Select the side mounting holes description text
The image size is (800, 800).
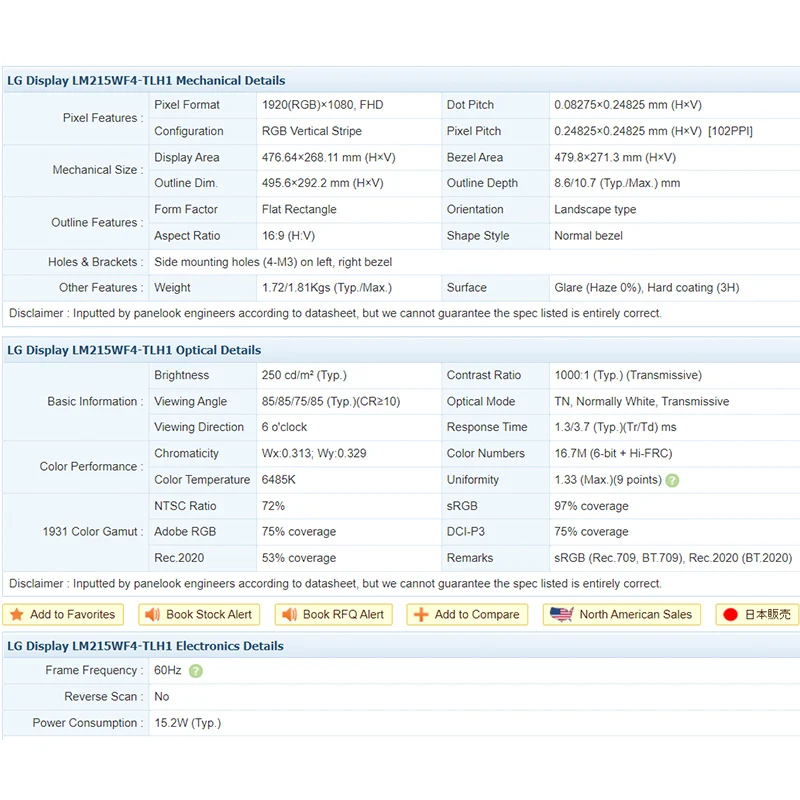[x=273, y=262]
